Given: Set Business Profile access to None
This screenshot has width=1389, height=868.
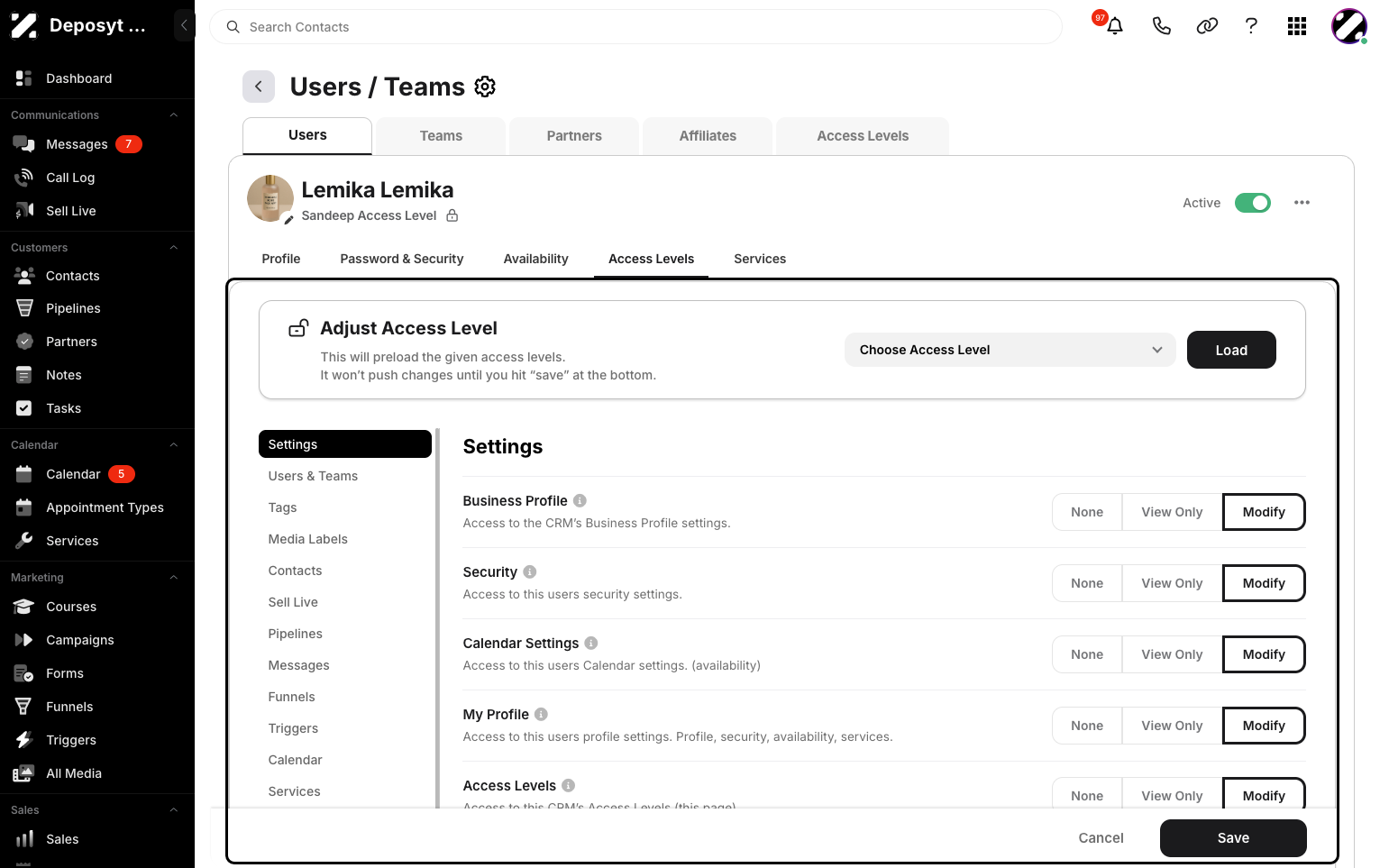Looking at the screenshot, I should [1087, 512].
